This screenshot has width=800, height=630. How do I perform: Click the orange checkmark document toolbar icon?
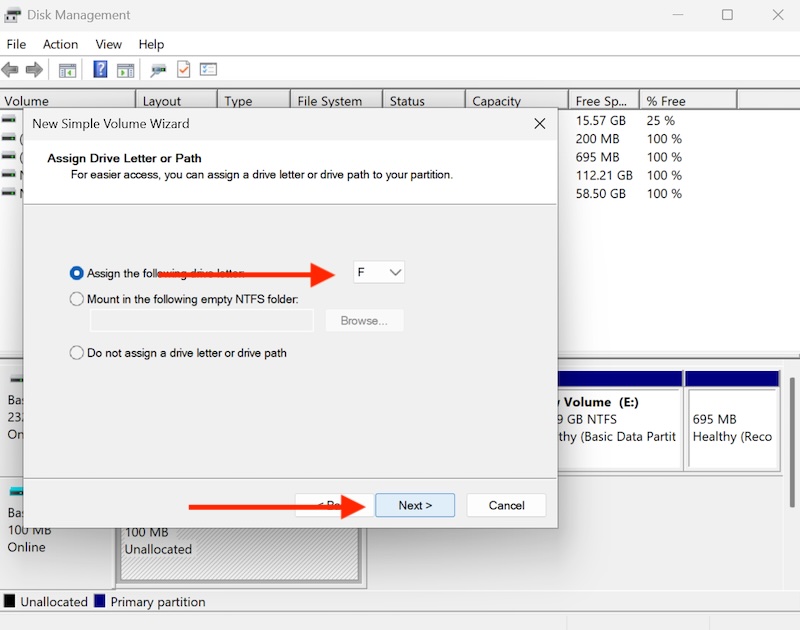point(183,70)
